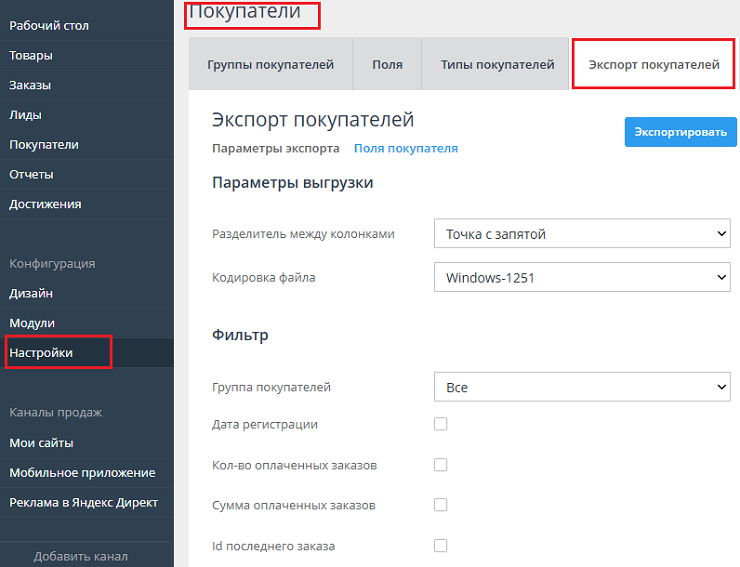Screen dimensions: 740x567
Task: Select the Параметры экспорта sub-tab
Action: pos(275,148)
